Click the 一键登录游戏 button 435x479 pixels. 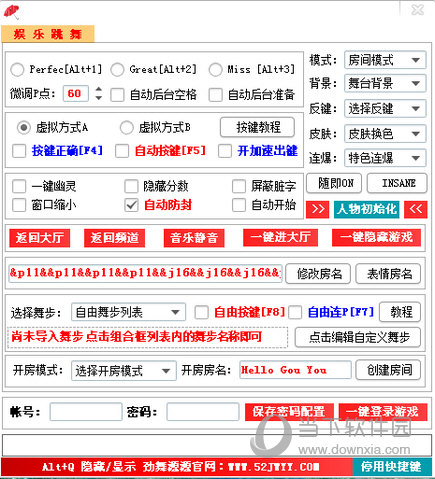click(x=383, y=412)
